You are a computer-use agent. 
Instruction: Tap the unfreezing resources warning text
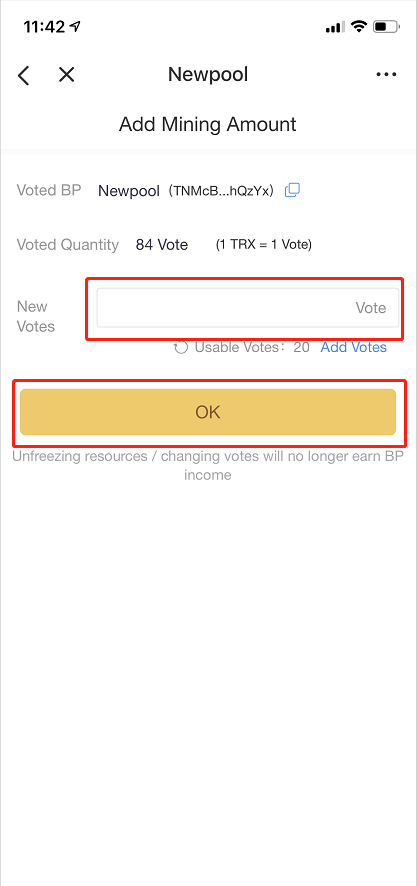208,466
